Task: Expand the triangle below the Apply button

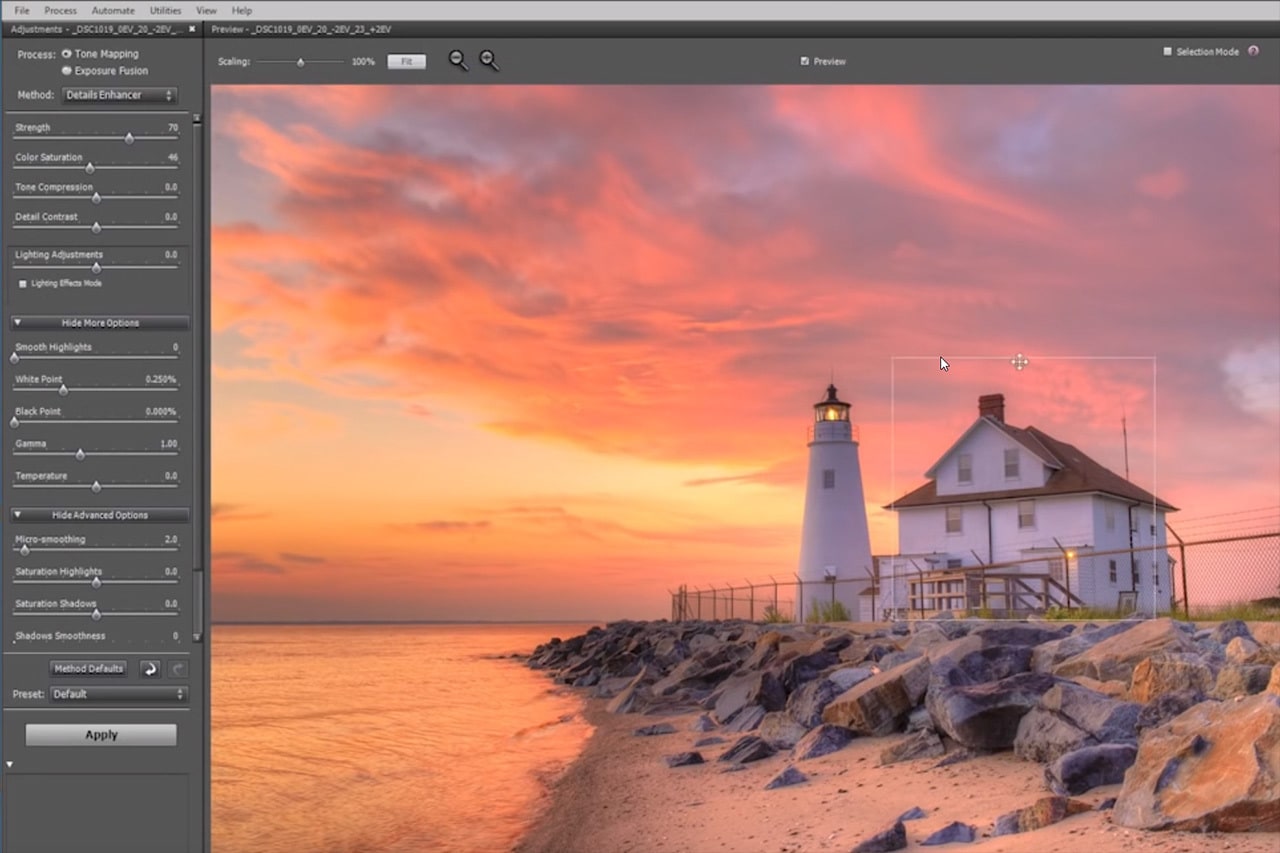Action: (x=10, y=765)
